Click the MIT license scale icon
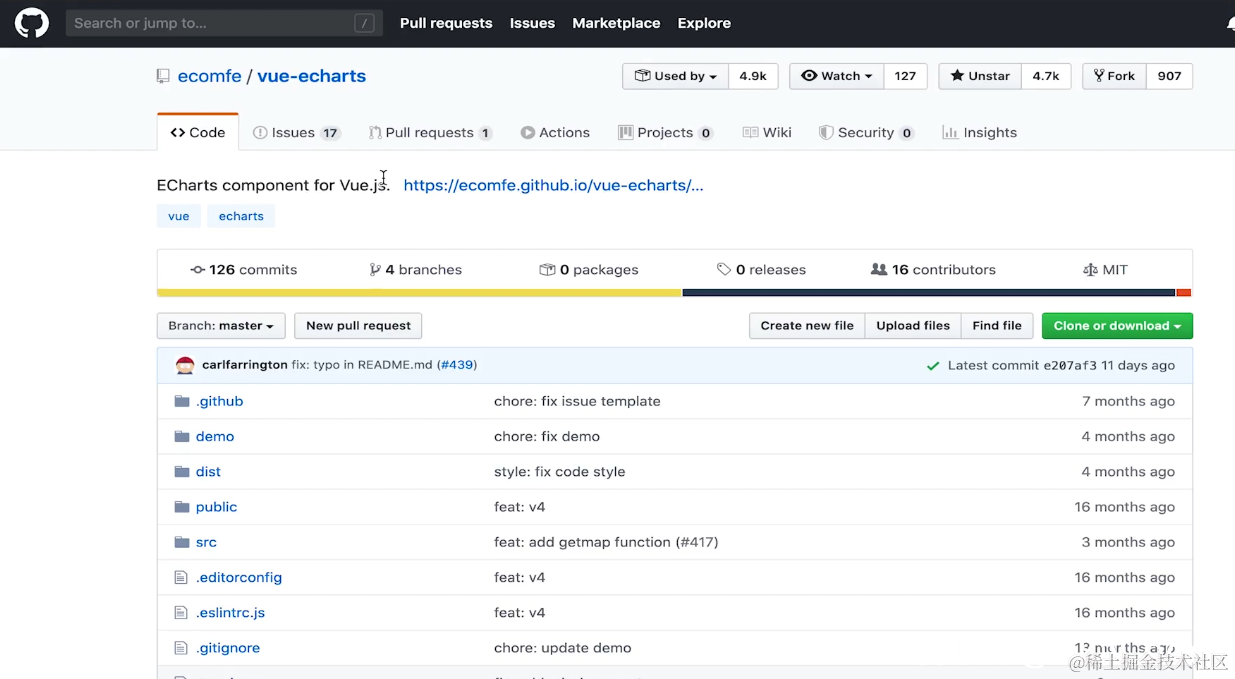The image size is (1235, 679). pyautogui.click(x=1090, y=270)
